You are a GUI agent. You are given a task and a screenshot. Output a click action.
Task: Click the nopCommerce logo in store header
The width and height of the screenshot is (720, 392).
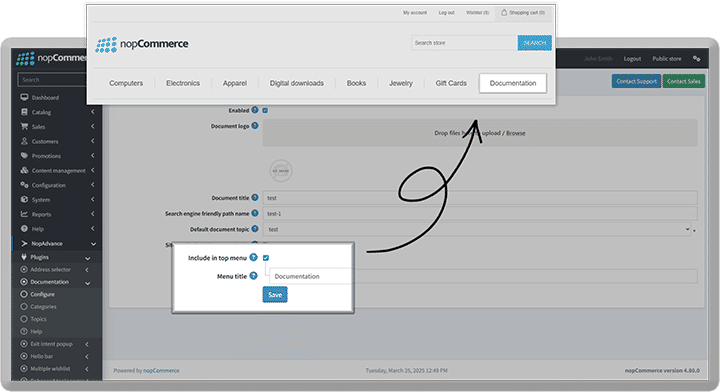coord(141,45)
